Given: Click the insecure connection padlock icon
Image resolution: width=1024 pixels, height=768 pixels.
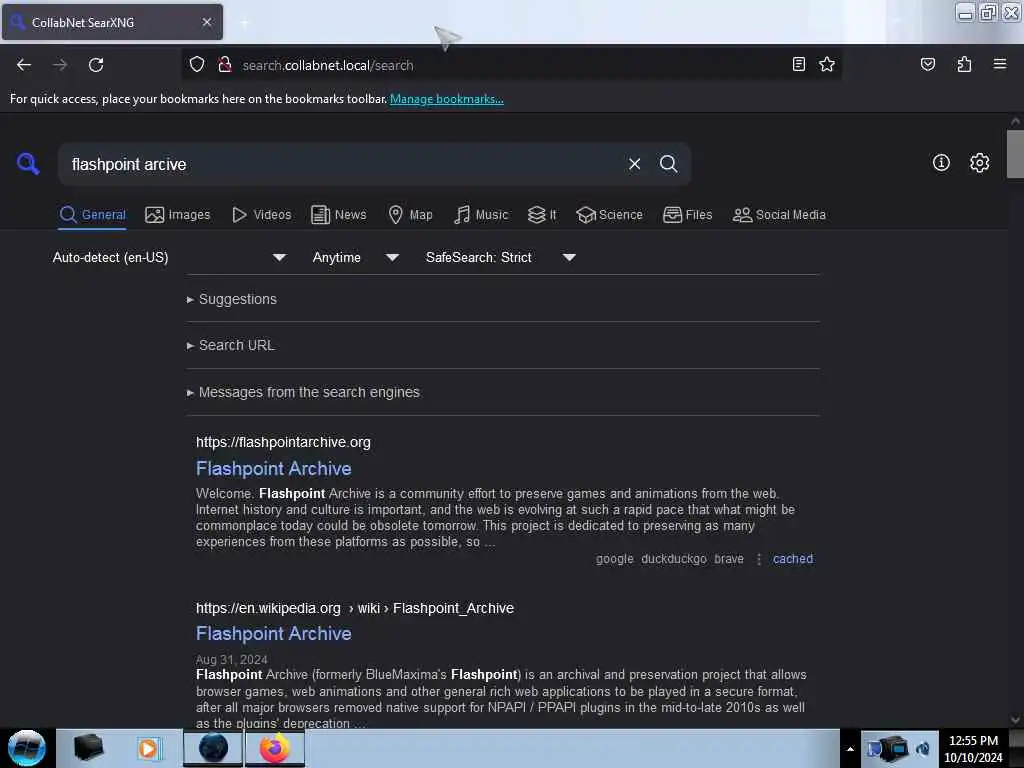Looking at the screenshot, I should 225,65.
